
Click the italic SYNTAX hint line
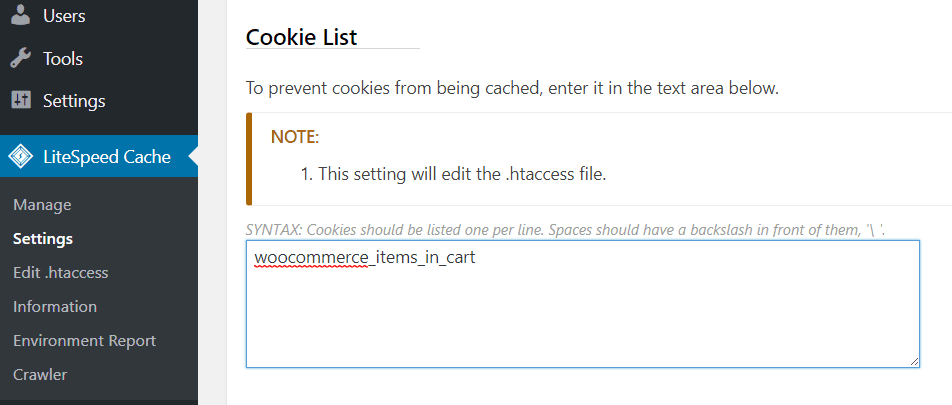pyautogui.click(x=565, y=230)
